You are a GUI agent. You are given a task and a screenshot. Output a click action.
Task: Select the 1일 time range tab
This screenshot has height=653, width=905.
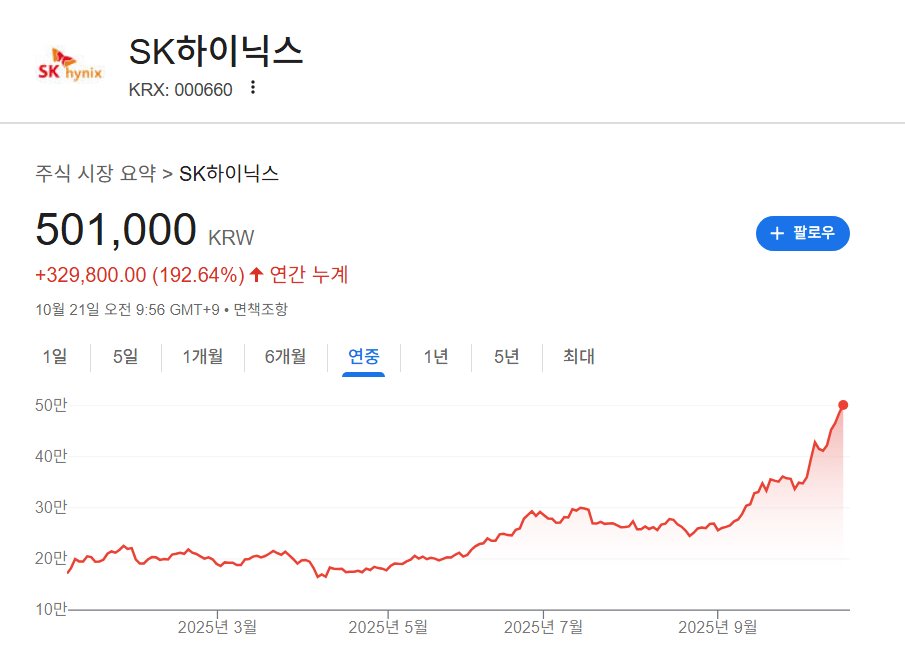click(55, 356)
